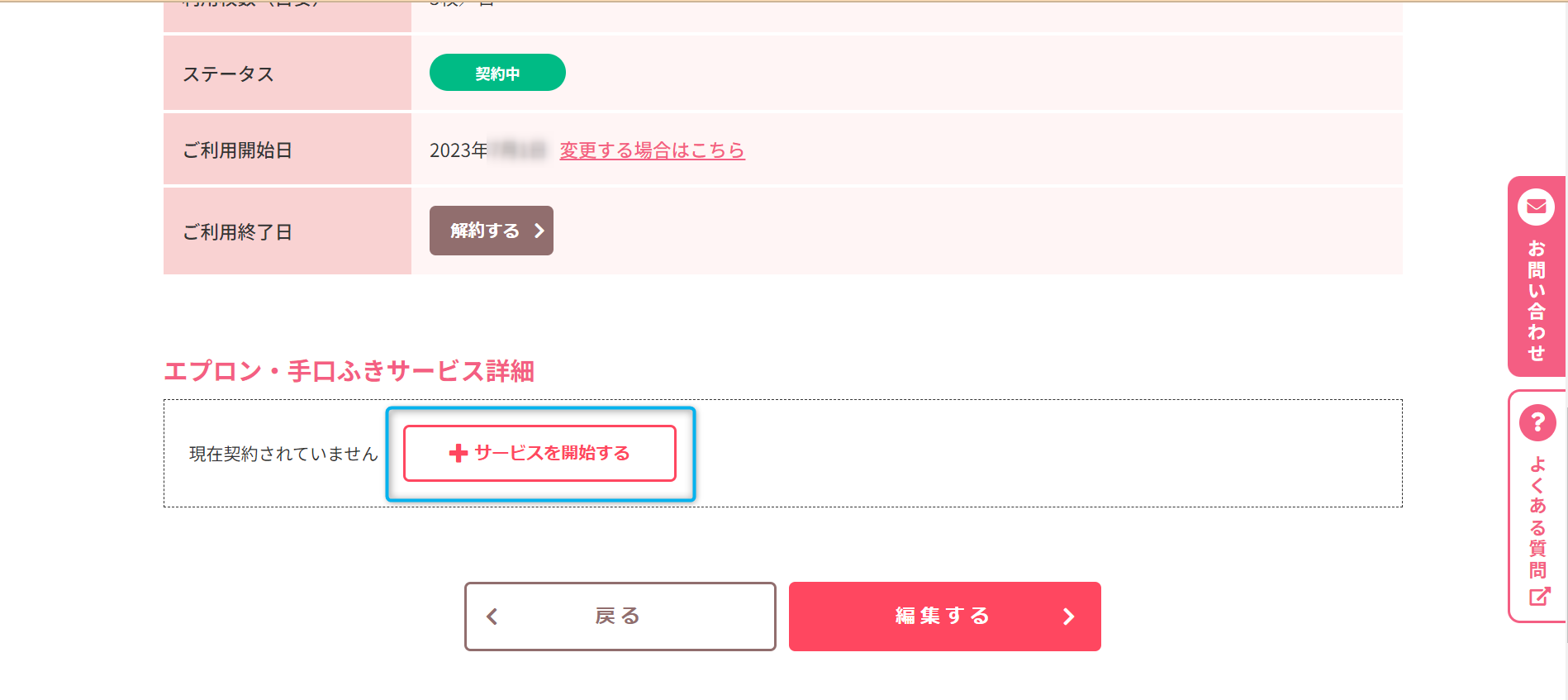This screenshot has width=1568, height=700.
Task: Click the external link icon below よくある質問
Action: 1539,597
